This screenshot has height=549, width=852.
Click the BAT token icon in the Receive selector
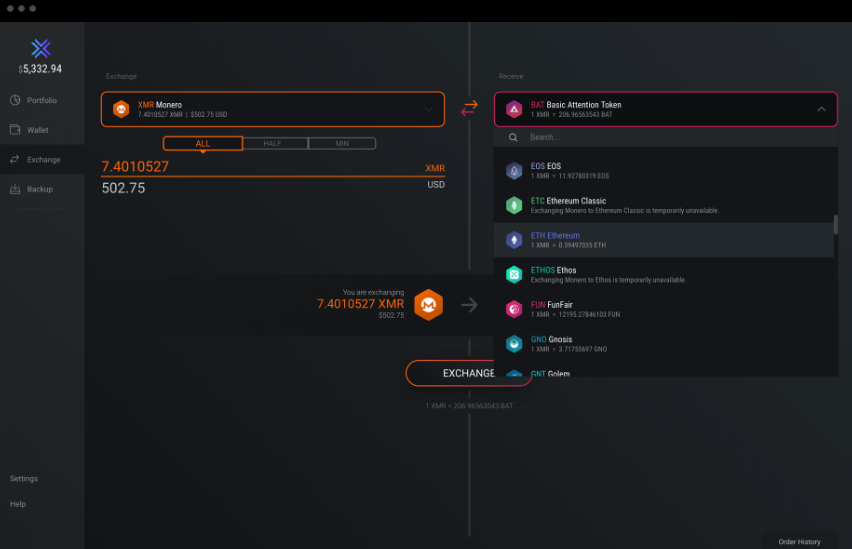tap(514, 109)
